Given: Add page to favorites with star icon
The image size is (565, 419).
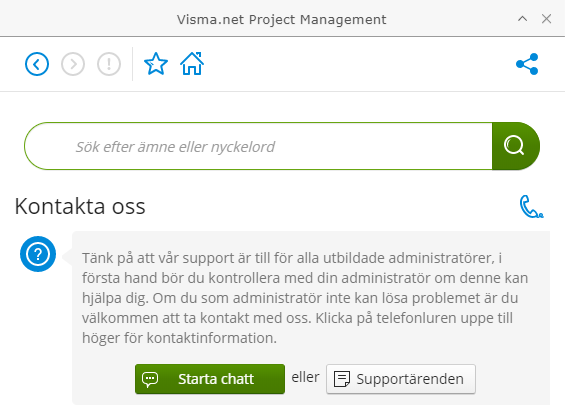Looking at the screenshot, I should 156,64.
